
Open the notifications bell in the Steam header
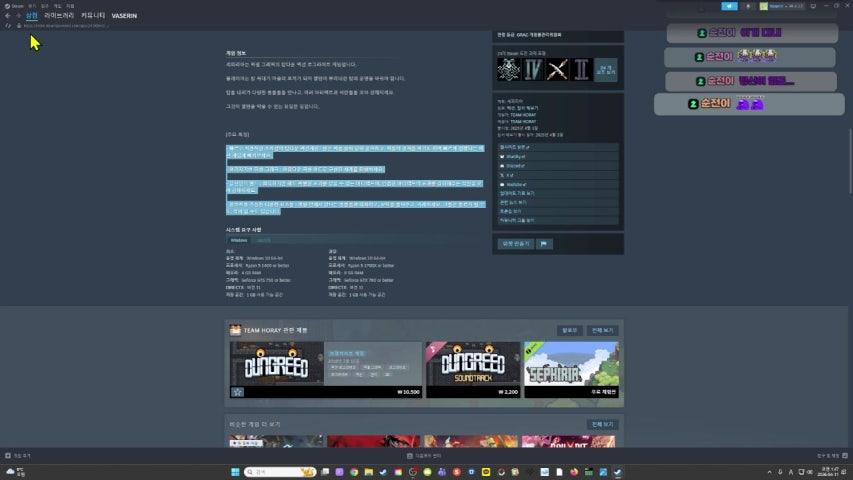click(747, 6)
